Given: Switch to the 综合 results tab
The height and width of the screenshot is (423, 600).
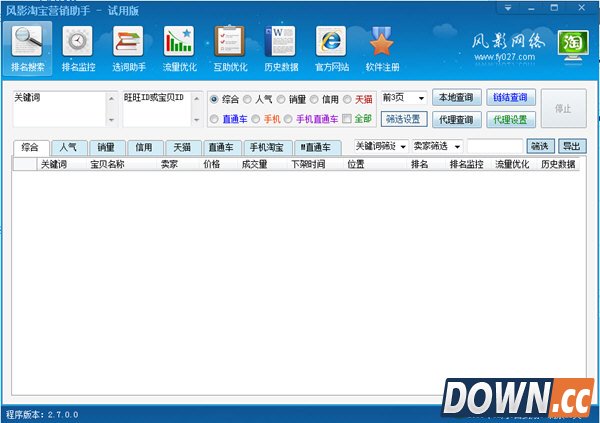Looking at the screenshot, I should click(x=31, y=147).
